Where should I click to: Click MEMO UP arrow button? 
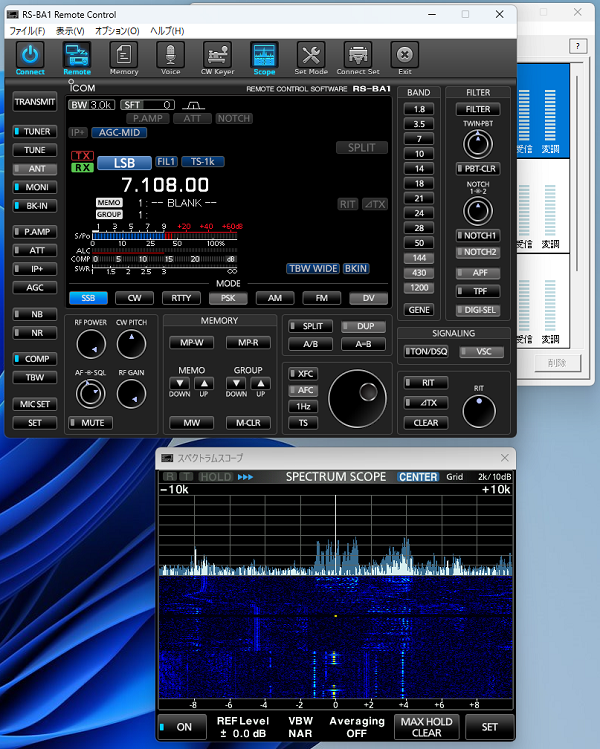tap(204, 383)
